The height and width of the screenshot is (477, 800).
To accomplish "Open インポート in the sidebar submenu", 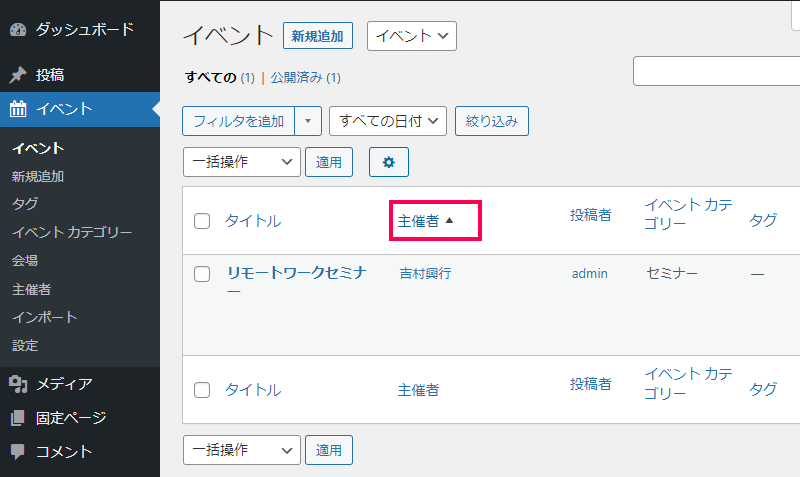I will (44, 317).
